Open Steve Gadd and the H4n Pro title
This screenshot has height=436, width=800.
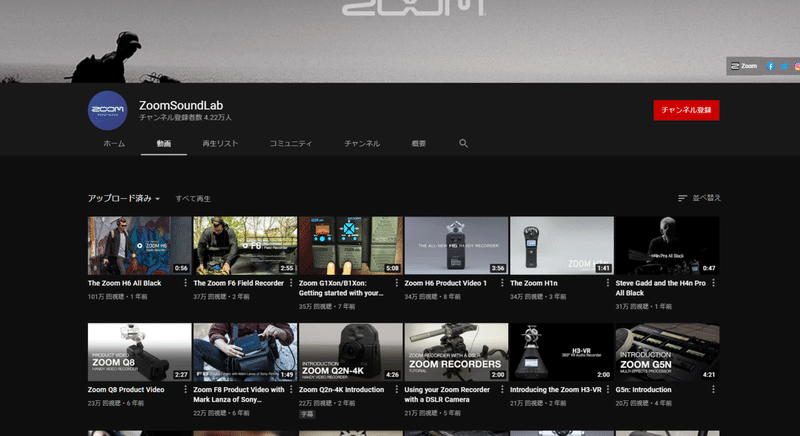coord(660,288)
